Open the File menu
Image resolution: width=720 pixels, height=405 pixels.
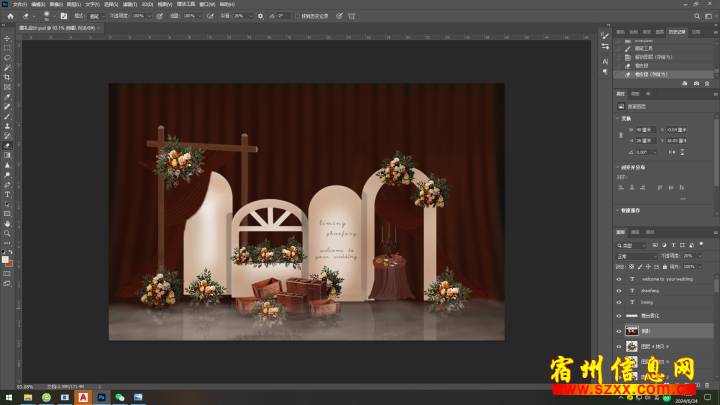click(x=19, y=4)
